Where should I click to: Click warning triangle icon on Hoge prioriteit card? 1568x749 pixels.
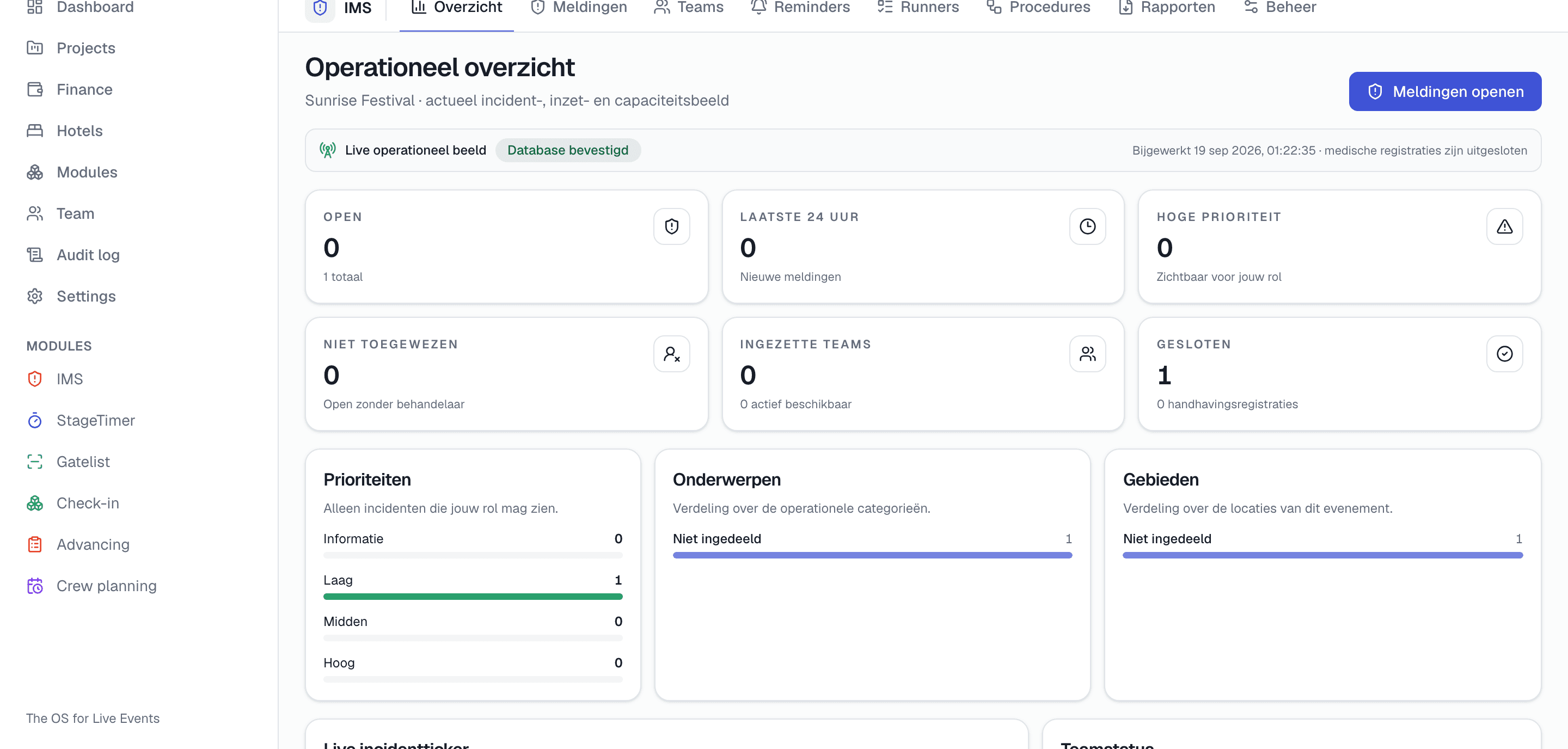(x=1504, y=226)
